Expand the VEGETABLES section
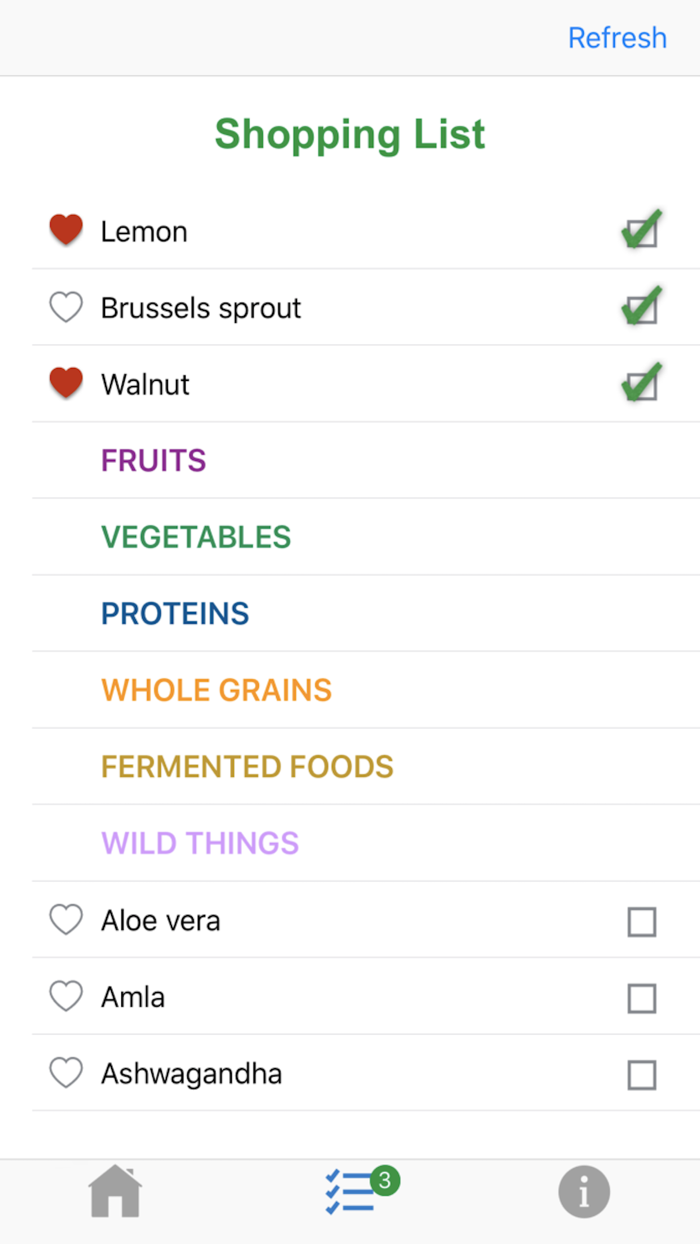Screen dimensions: 700x1244 [196, 537]
